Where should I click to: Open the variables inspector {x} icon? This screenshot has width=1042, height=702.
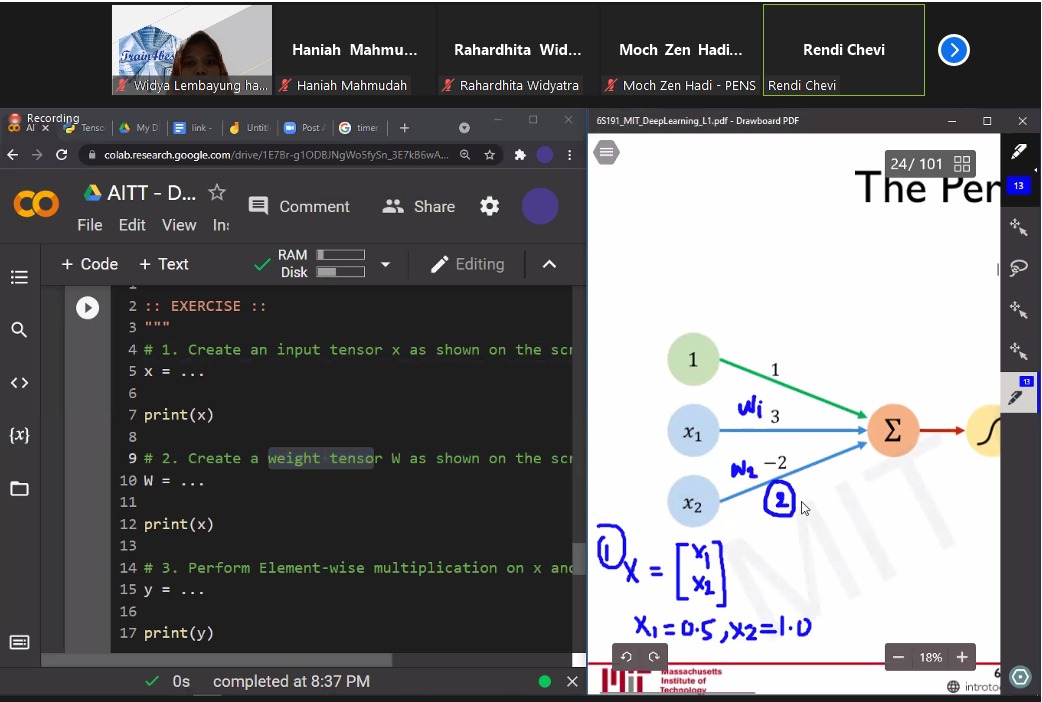point(19,435)
